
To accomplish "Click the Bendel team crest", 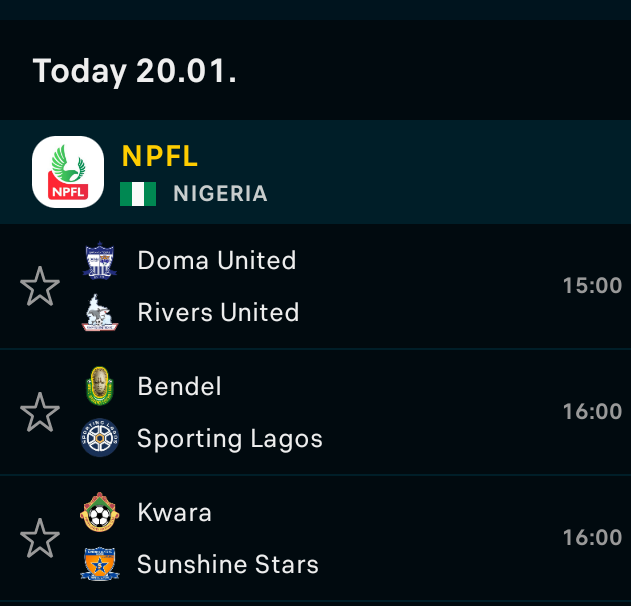I will coord(99,387).
